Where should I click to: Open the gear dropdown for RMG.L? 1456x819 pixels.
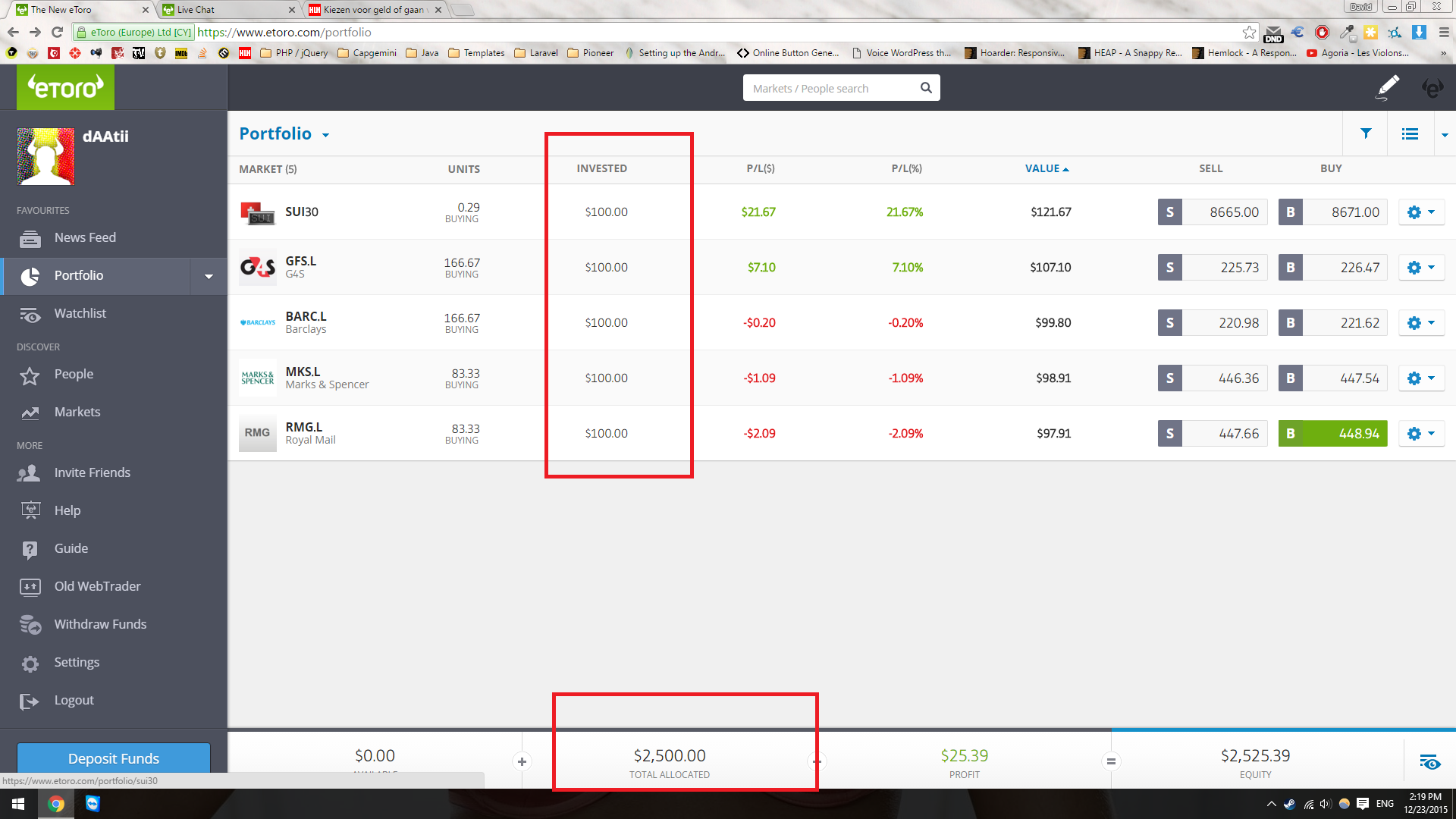click(x=1421, y=434)
